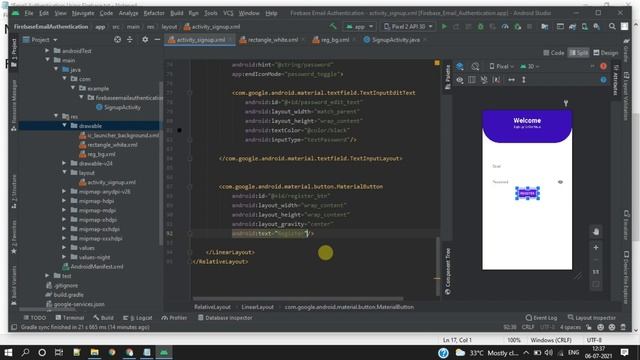Expand the androidTest folder
Viewport: 640px width, 360px height.
point(47,51)
